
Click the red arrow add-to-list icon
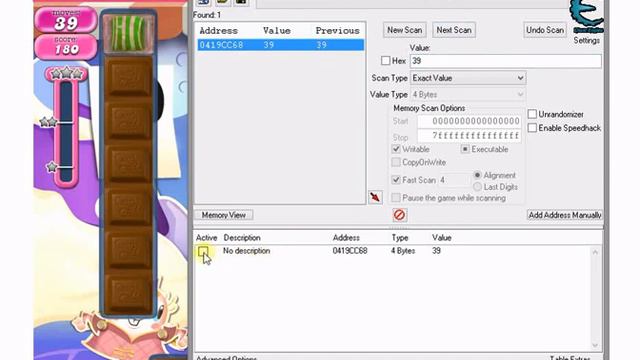[x=376, y=197]
